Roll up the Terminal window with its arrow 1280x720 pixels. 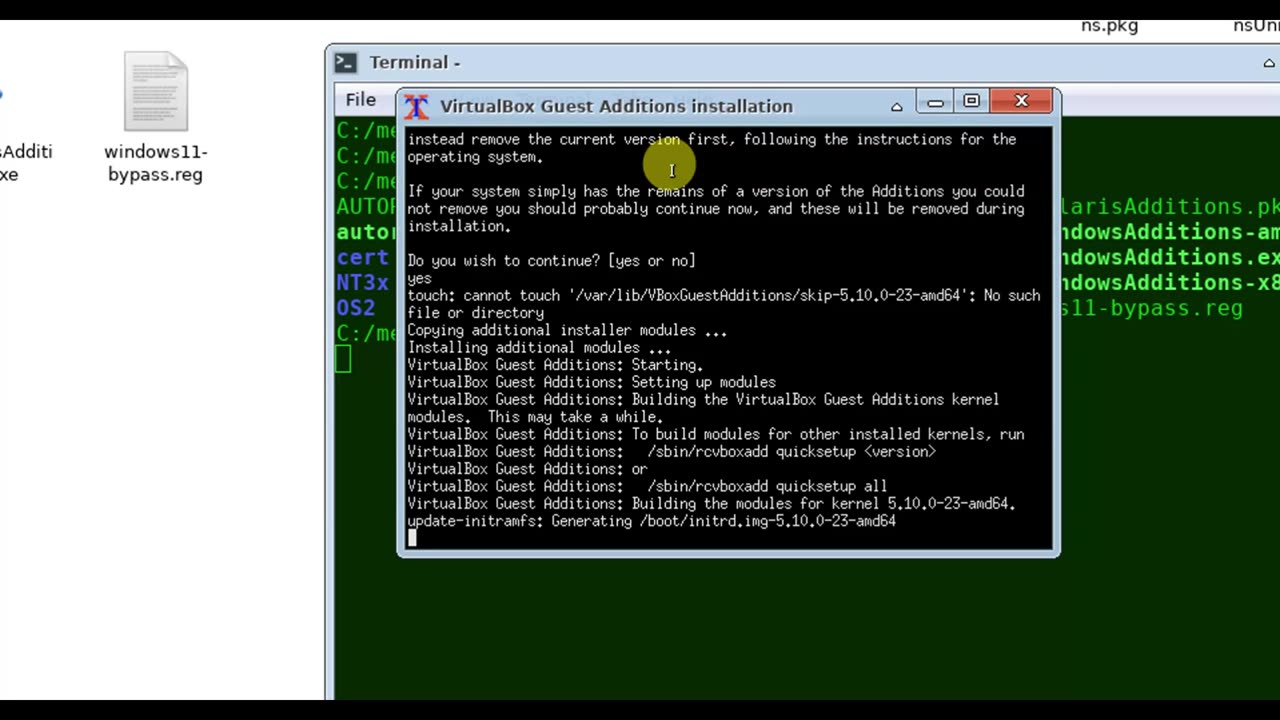pyautogui.click(x=1269, y=63)
